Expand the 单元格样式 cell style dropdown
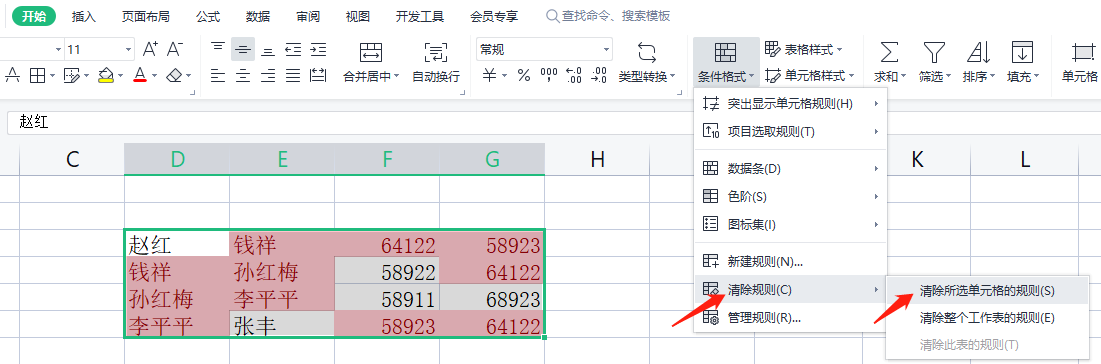The height and width of the screenshot is (364, 1101). (851, 76)
